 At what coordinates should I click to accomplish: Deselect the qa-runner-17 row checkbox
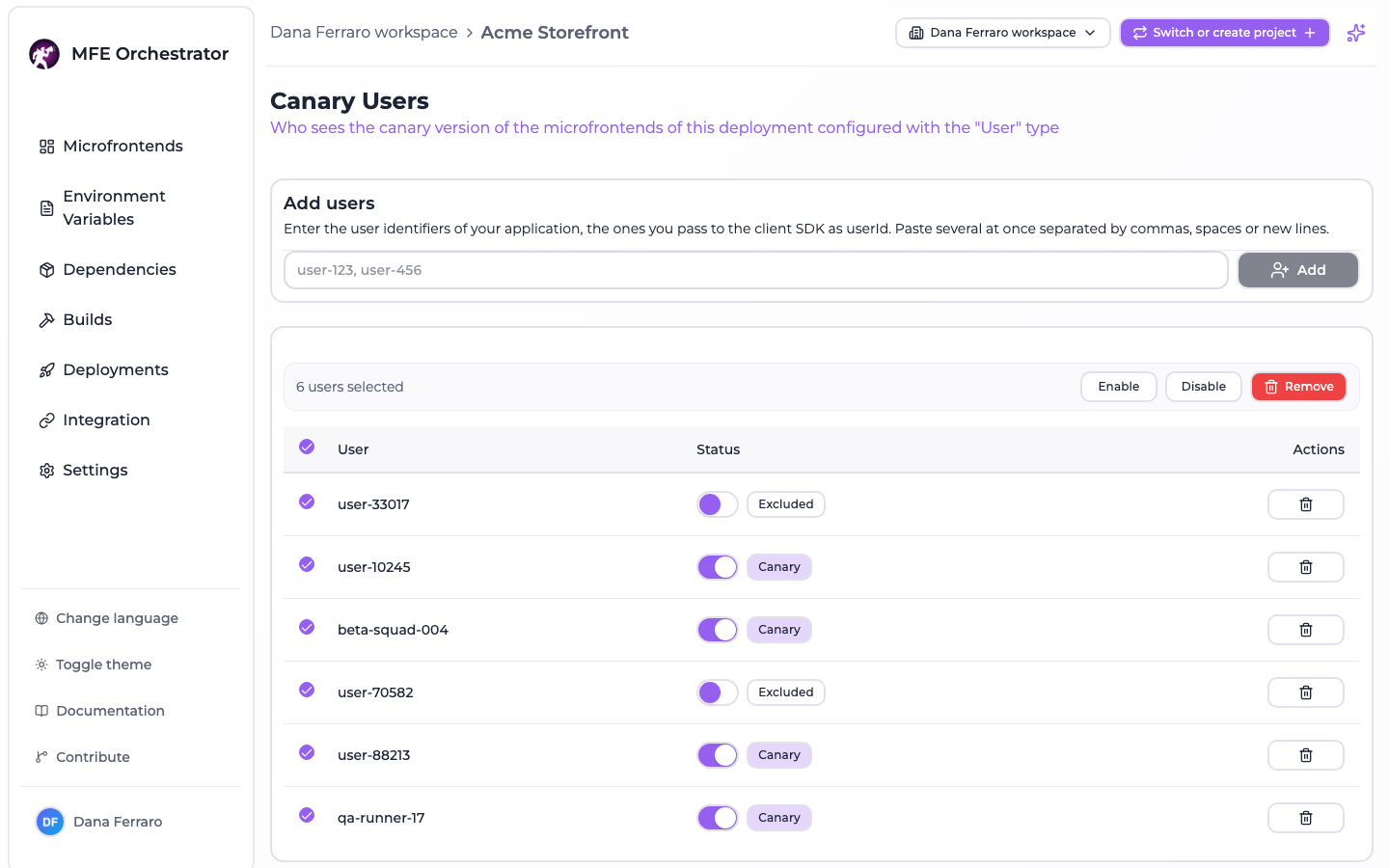(x=307, y=815)
